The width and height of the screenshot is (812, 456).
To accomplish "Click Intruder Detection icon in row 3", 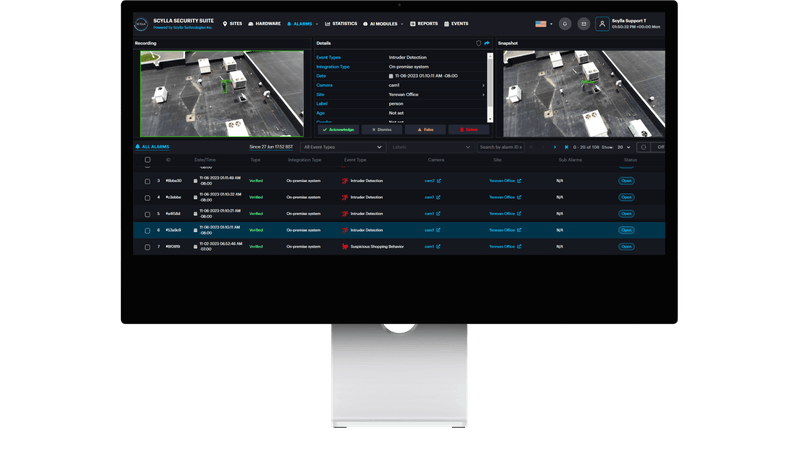I will click(x=345, y=181).
